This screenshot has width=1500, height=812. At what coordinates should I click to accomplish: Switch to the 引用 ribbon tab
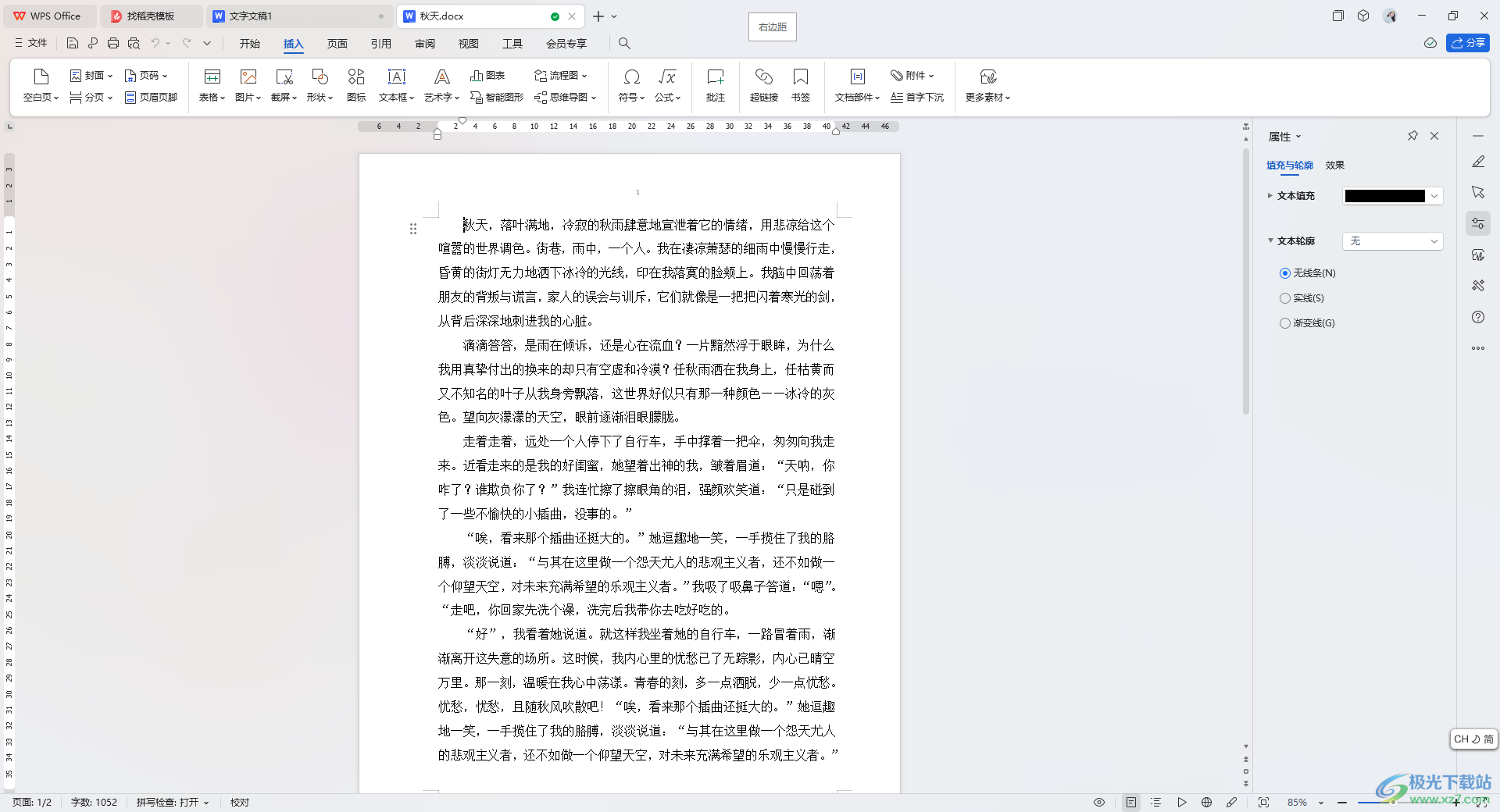(381, 44)
